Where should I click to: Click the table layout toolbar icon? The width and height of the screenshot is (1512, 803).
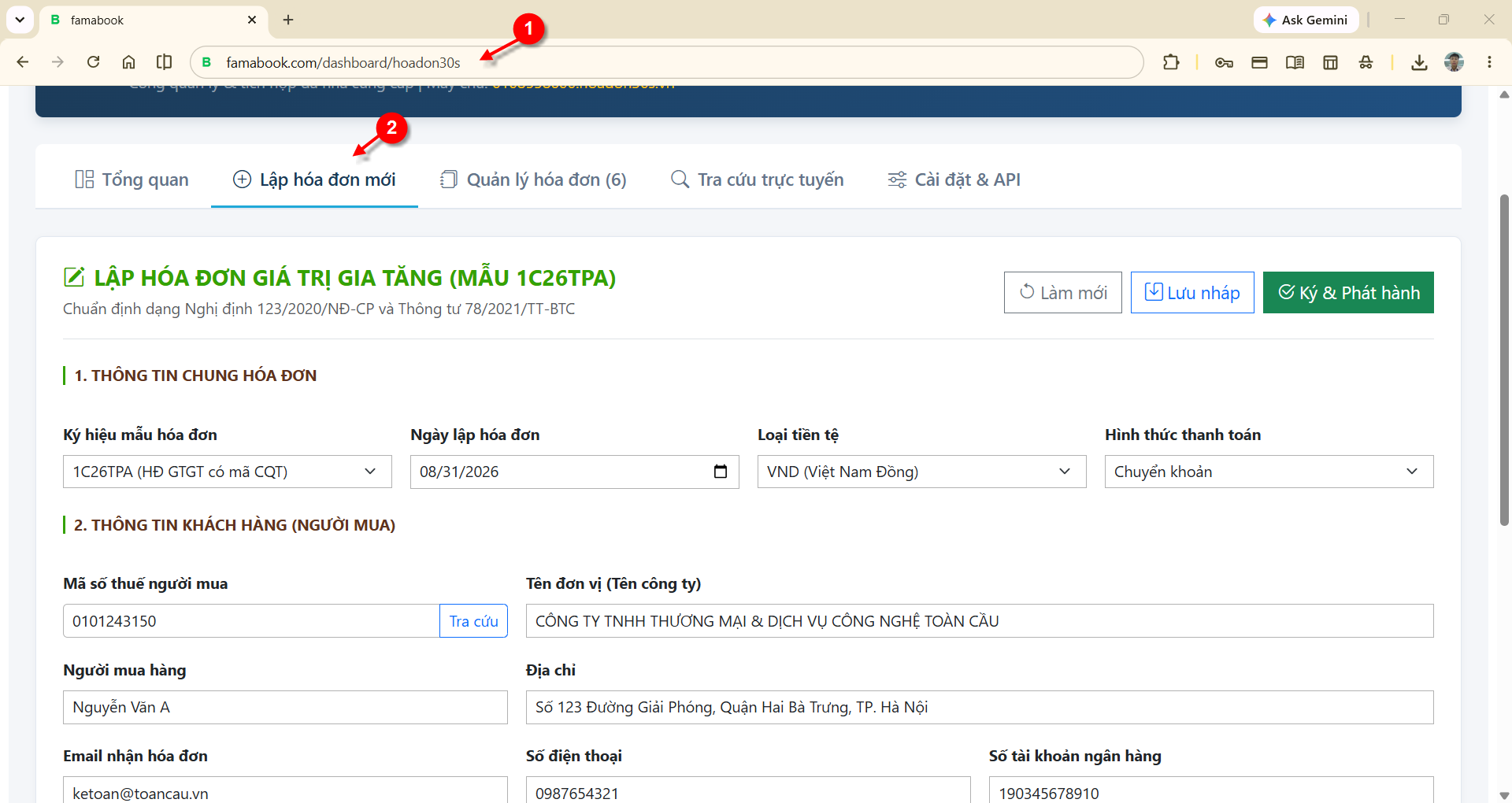[1330, 62]
